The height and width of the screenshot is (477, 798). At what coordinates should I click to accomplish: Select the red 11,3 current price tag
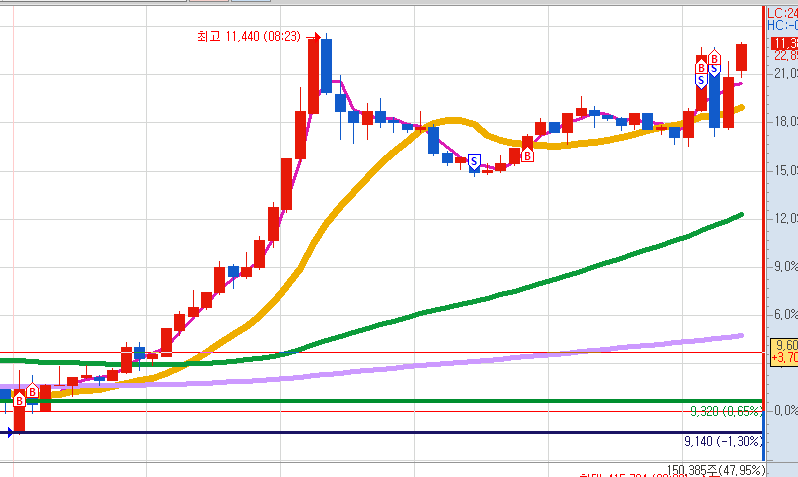pyautogui.click(x=784, y=44)
